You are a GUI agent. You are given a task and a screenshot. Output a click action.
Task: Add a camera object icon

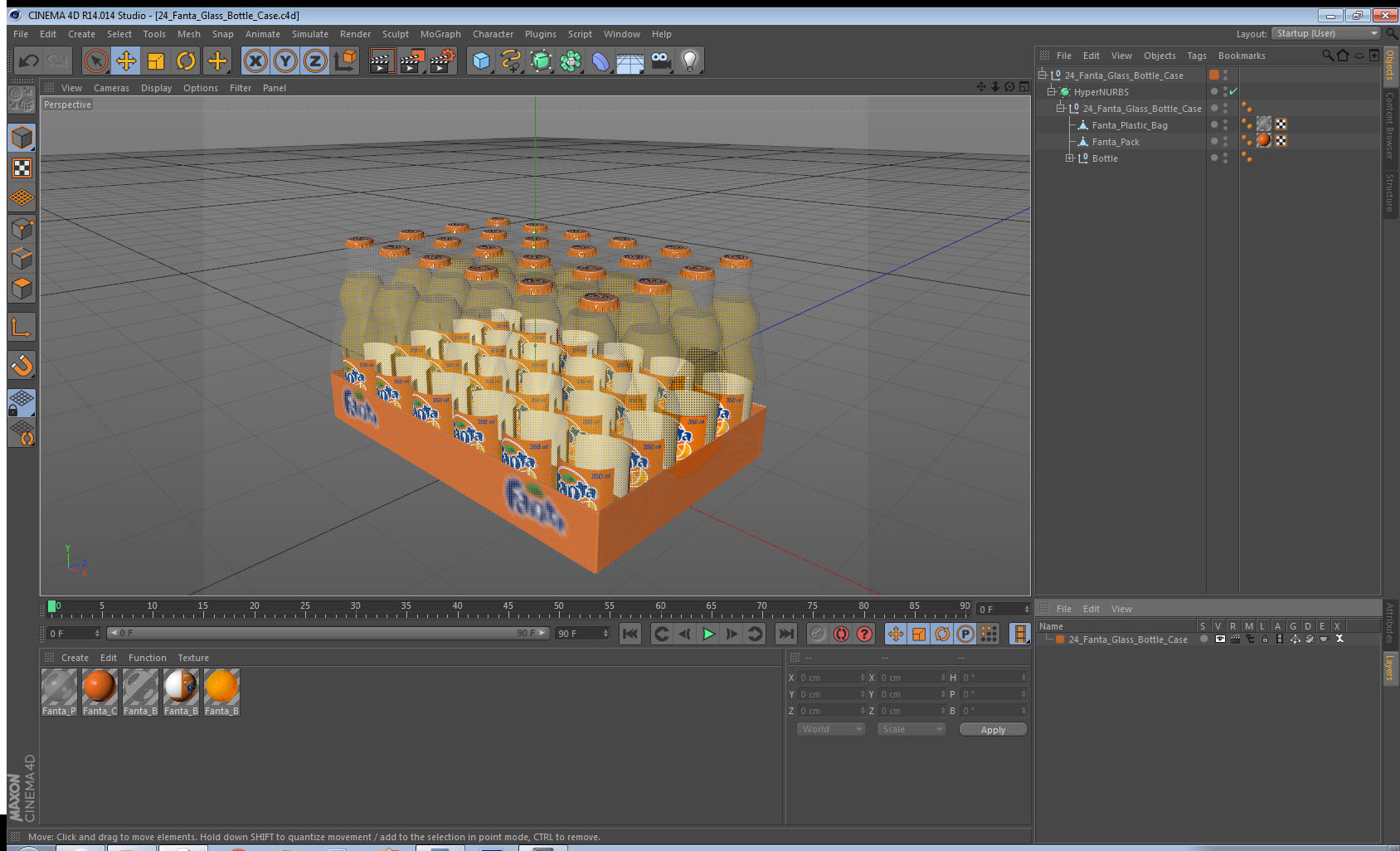point(660,61)
